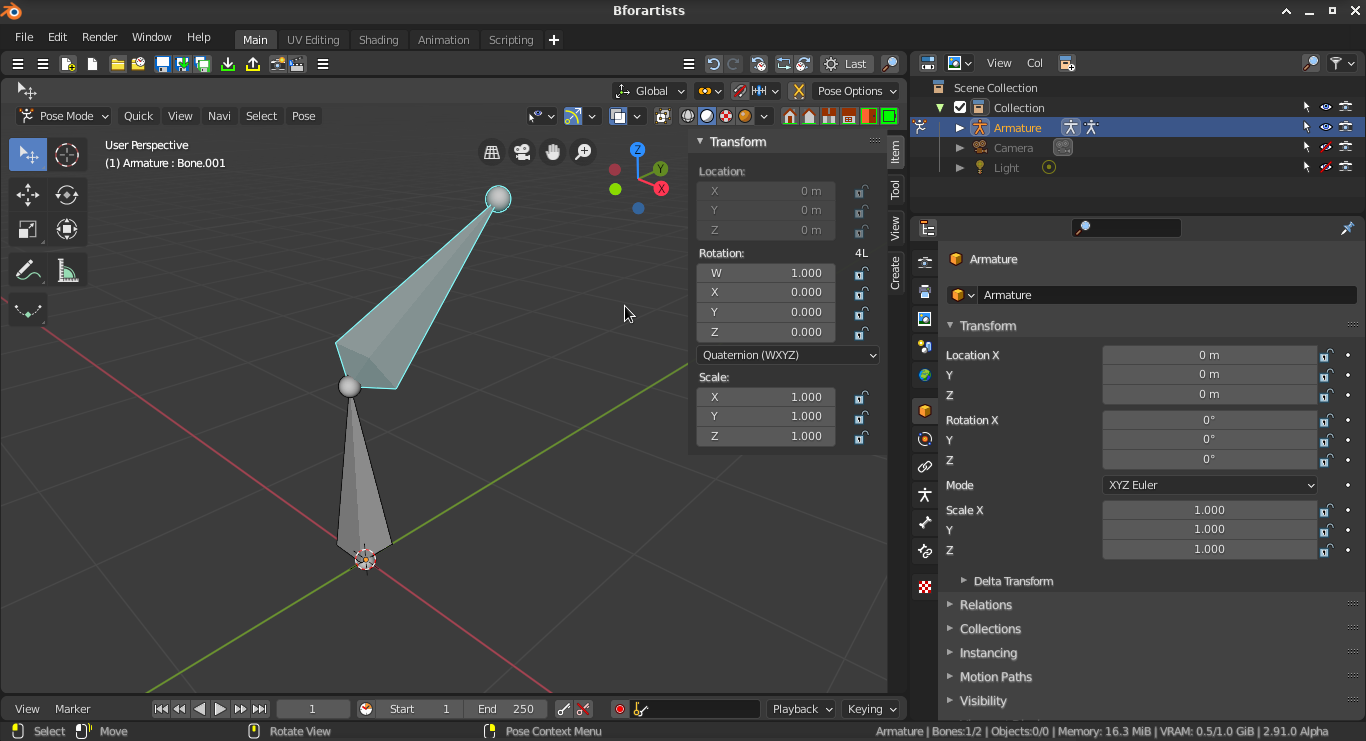Open the Keying popover button

click(871, 709)
